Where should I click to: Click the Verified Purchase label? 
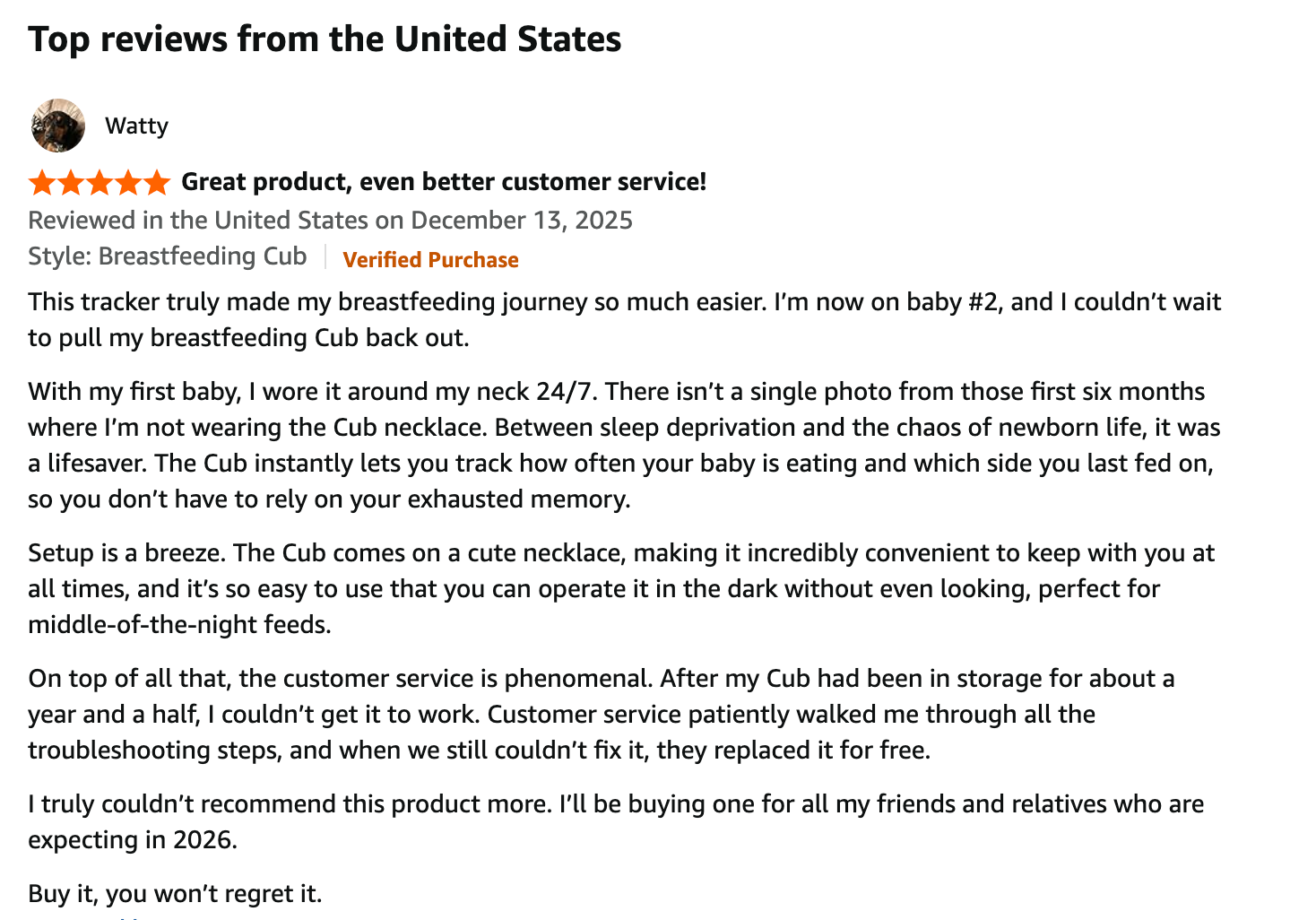tap(430, 260)
